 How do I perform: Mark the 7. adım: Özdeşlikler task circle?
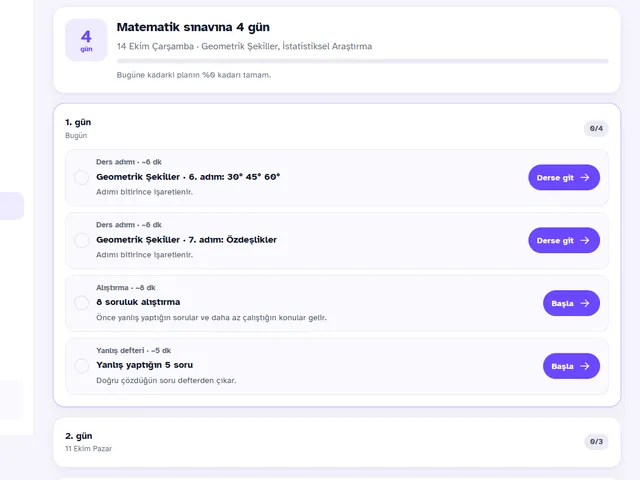[82, 240]
